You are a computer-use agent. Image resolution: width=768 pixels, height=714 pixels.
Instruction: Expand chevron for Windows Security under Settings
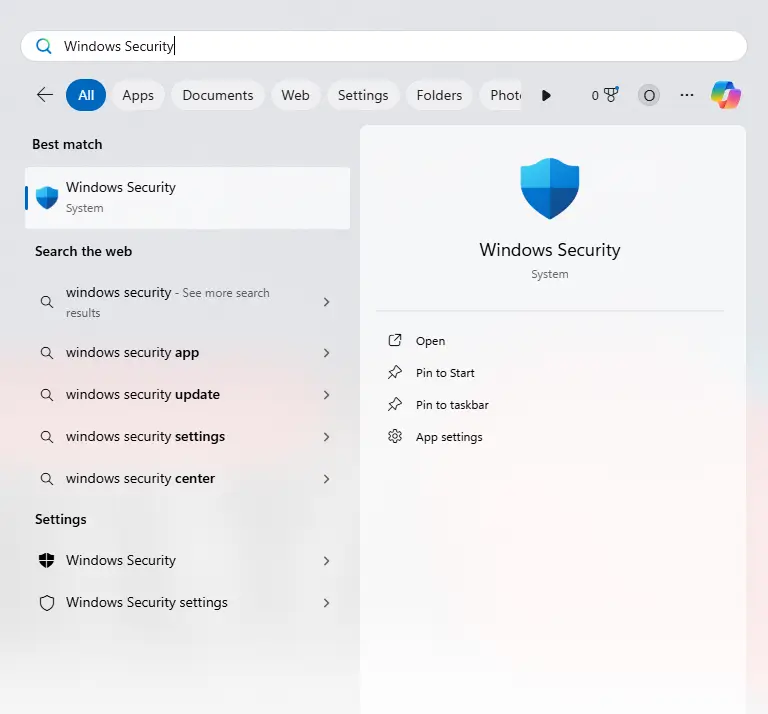326,561
